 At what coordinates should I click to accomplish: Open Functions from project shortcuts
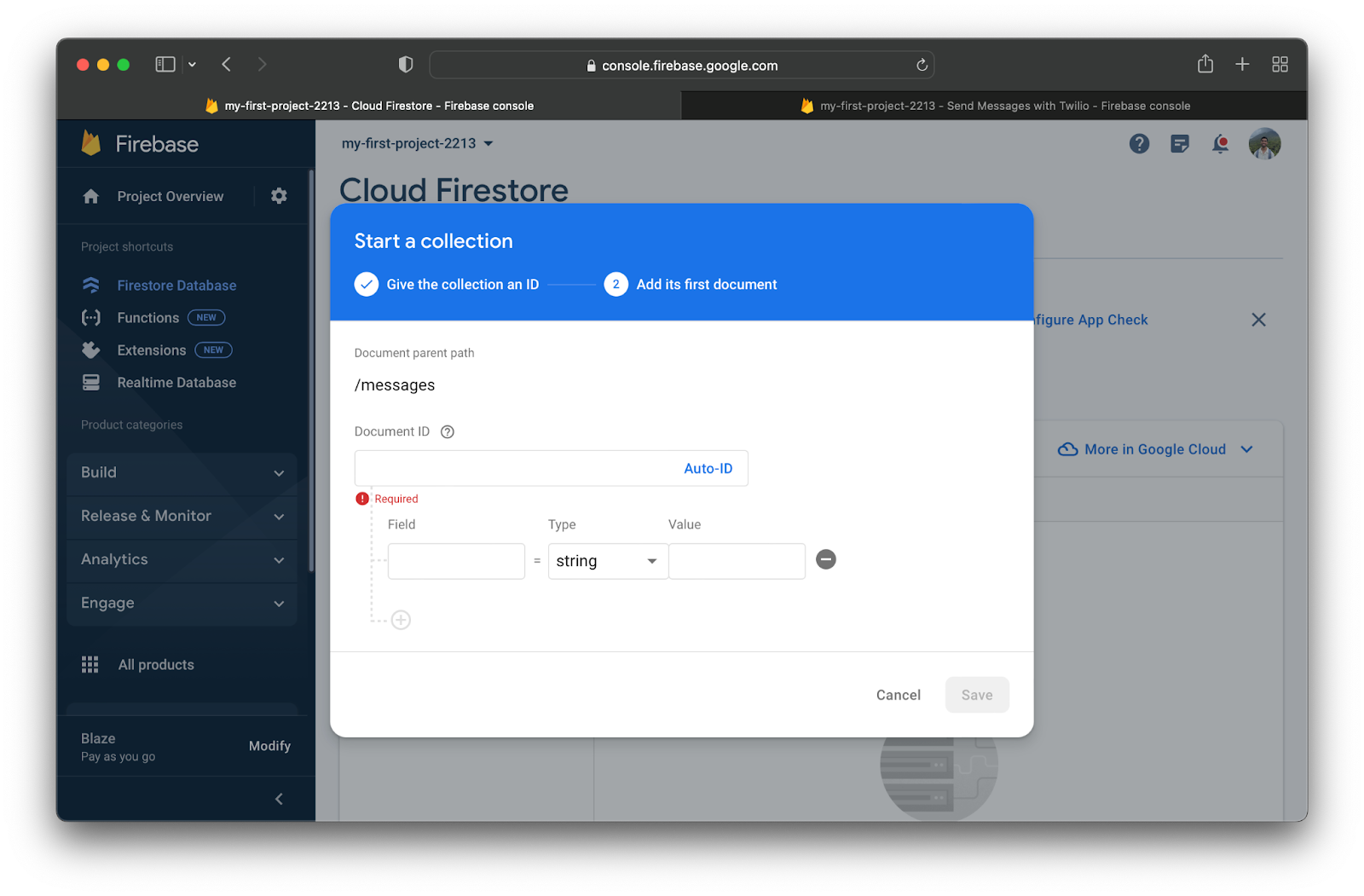point(148,318)
